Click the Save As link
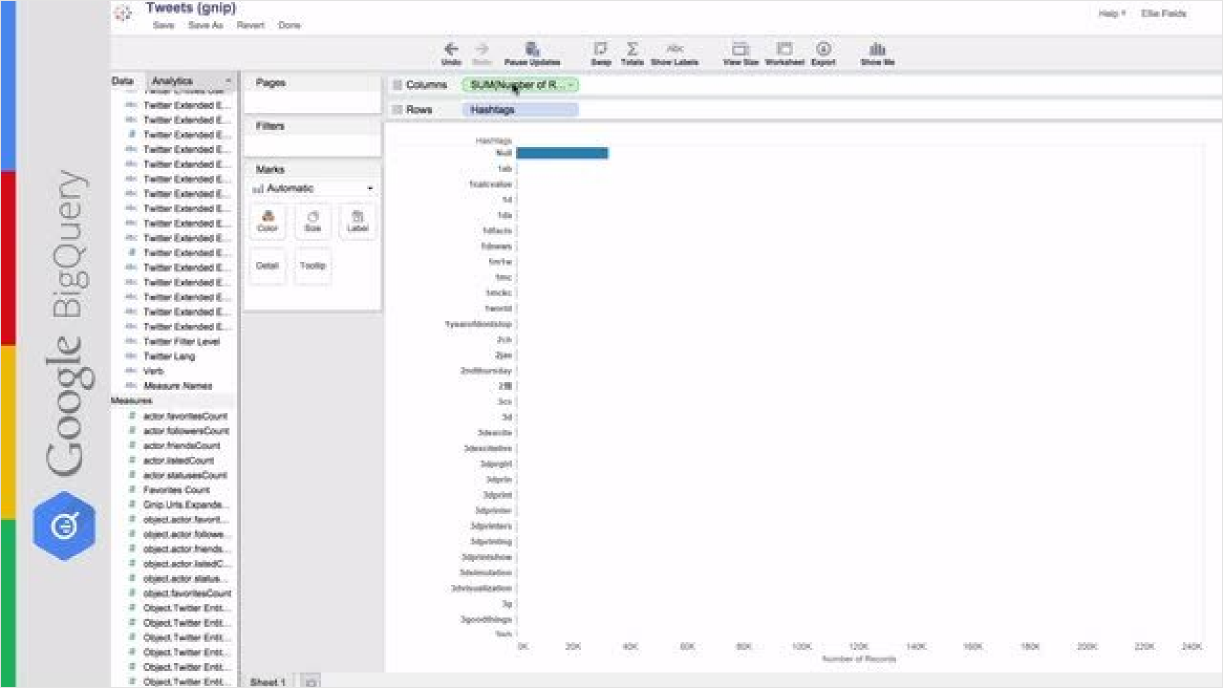1223x688 pixels. (x=205, y=25)
